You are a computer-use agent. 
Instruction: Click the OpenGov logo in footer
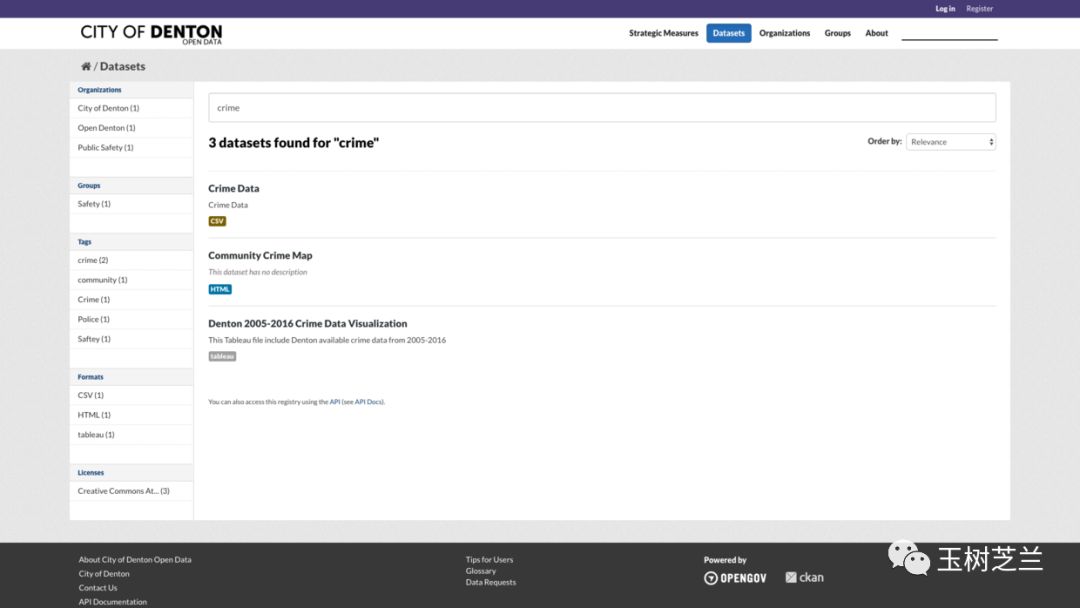coord(735,578)
